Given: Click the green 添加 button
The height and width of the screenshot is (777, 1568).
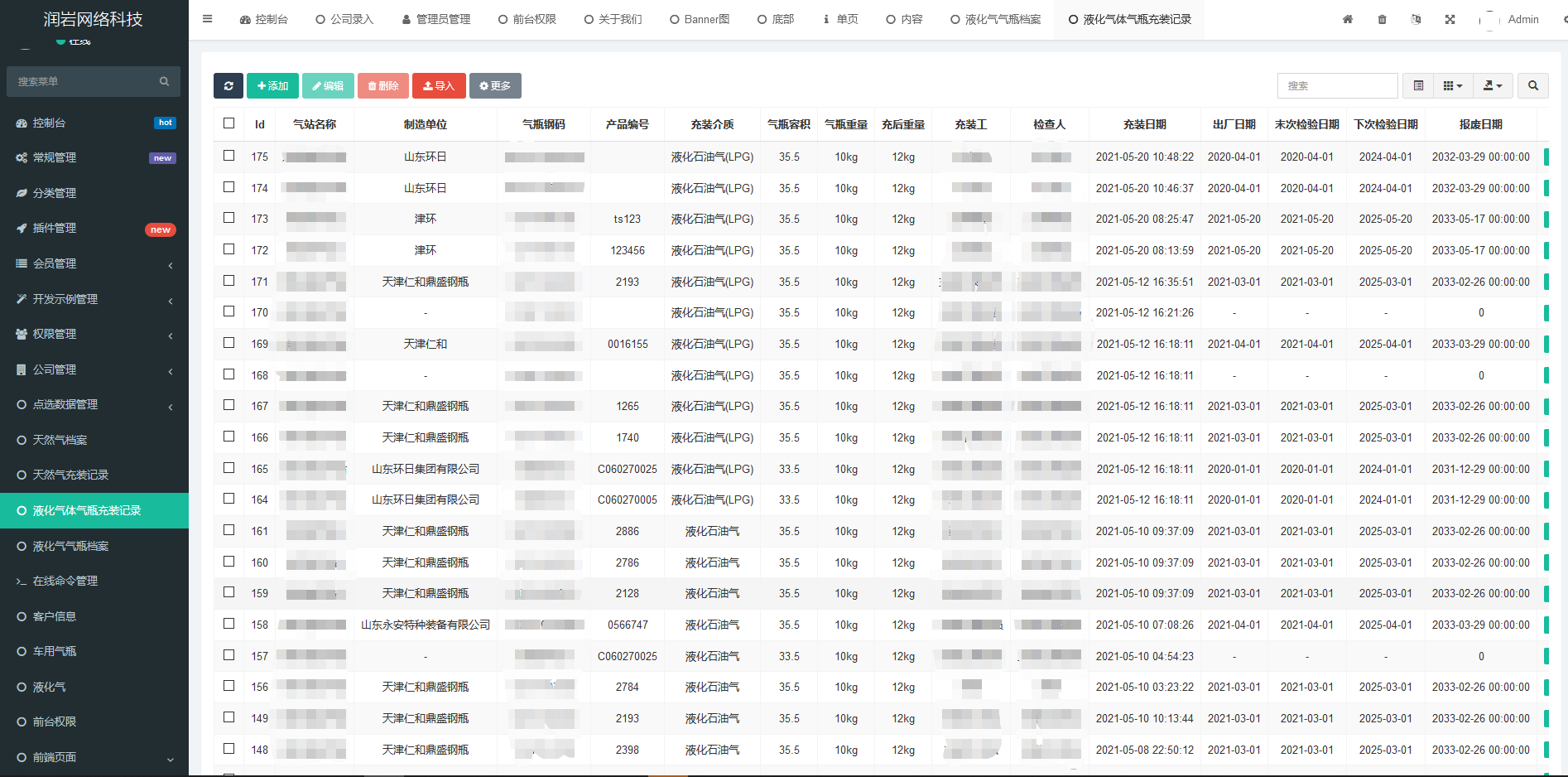Looking at the screenshot, I should 272,86.
